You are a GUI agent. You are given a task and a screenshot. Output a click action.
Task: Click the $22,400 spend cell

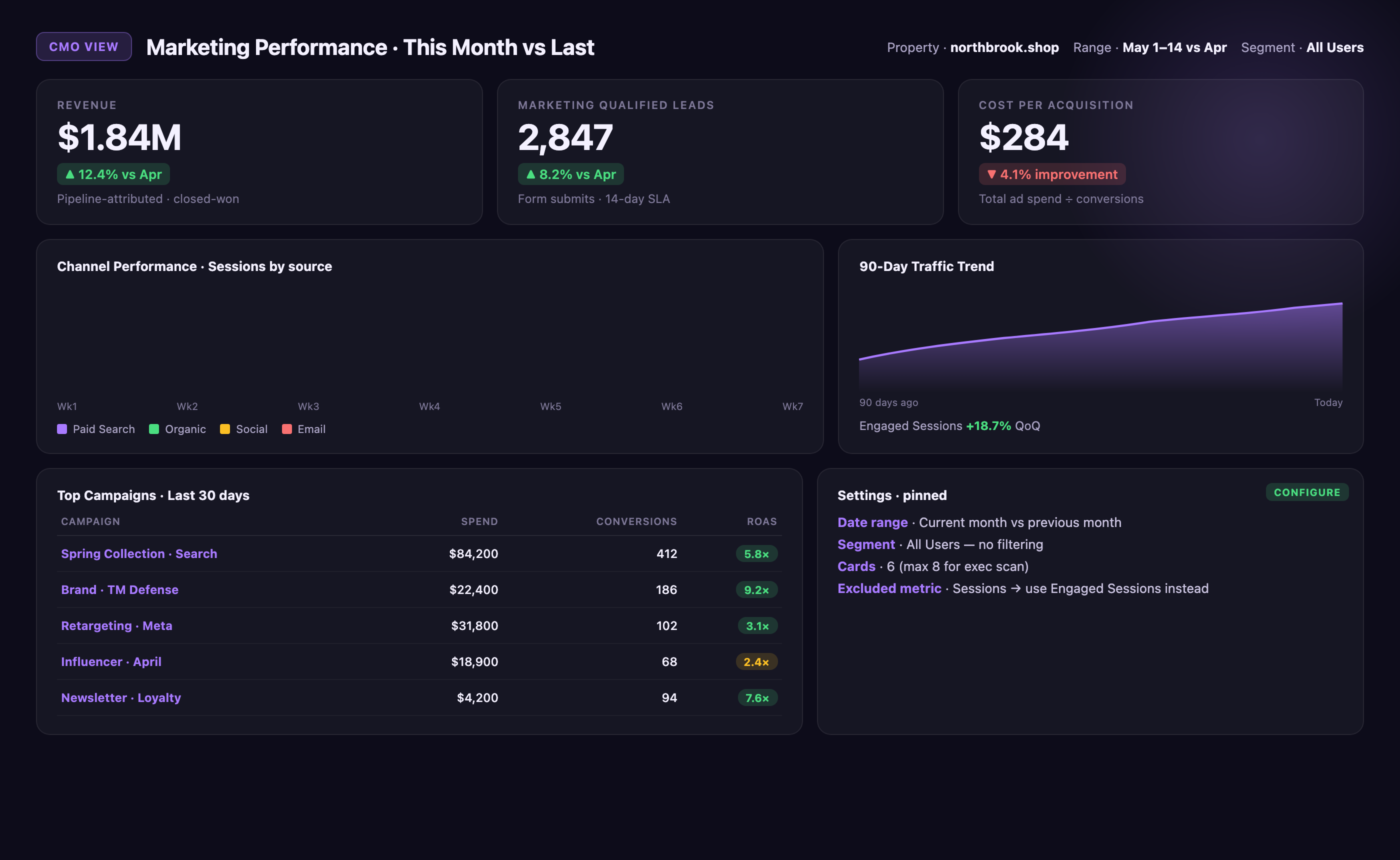(473, 589)
